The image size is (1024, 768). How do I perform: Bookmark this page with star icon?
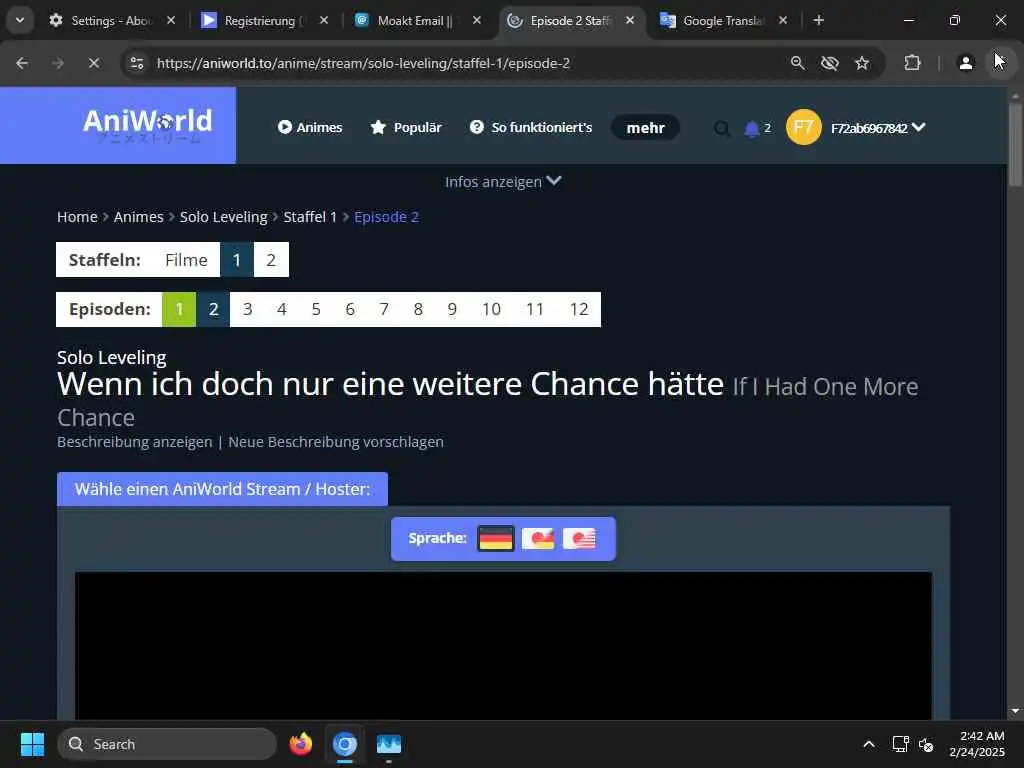coord(862,63)
